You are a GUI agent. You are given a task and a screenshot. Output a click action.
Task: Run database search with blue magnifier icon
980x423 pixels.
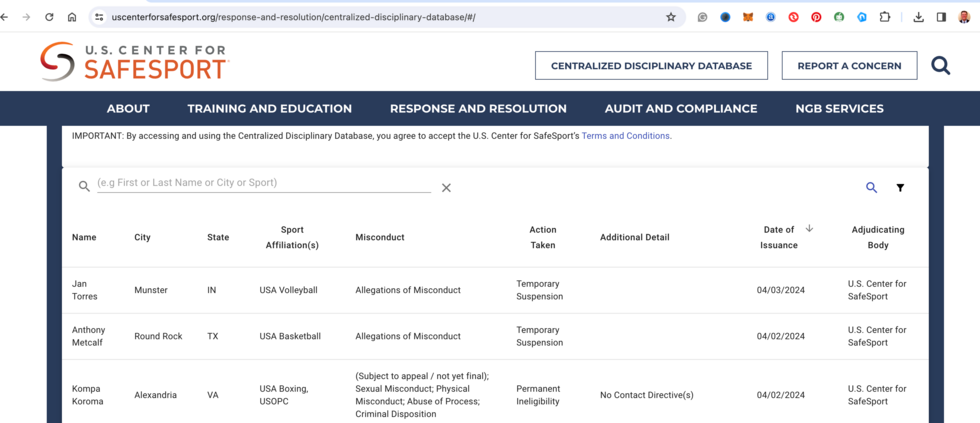click(x=871, y=187)
